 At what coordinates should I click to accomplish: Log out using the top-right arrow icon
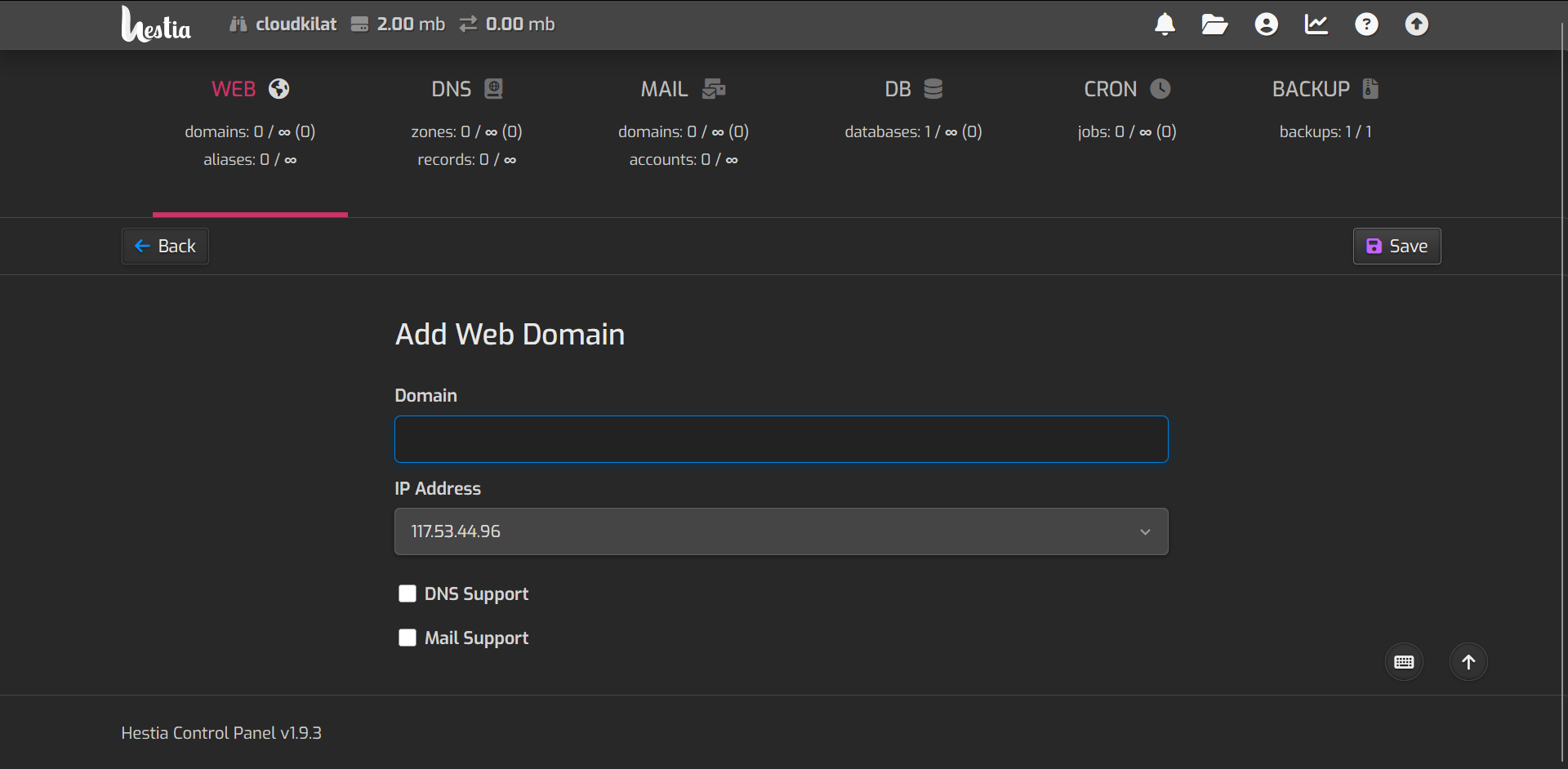(x=1416, y=24)
